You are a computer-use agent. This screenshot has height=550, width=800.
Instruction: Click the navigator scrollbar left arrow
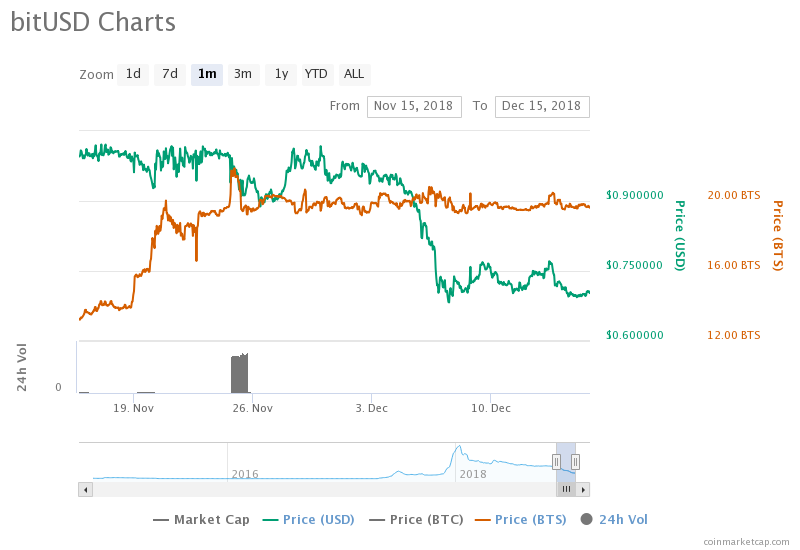(x=85, y=490)
